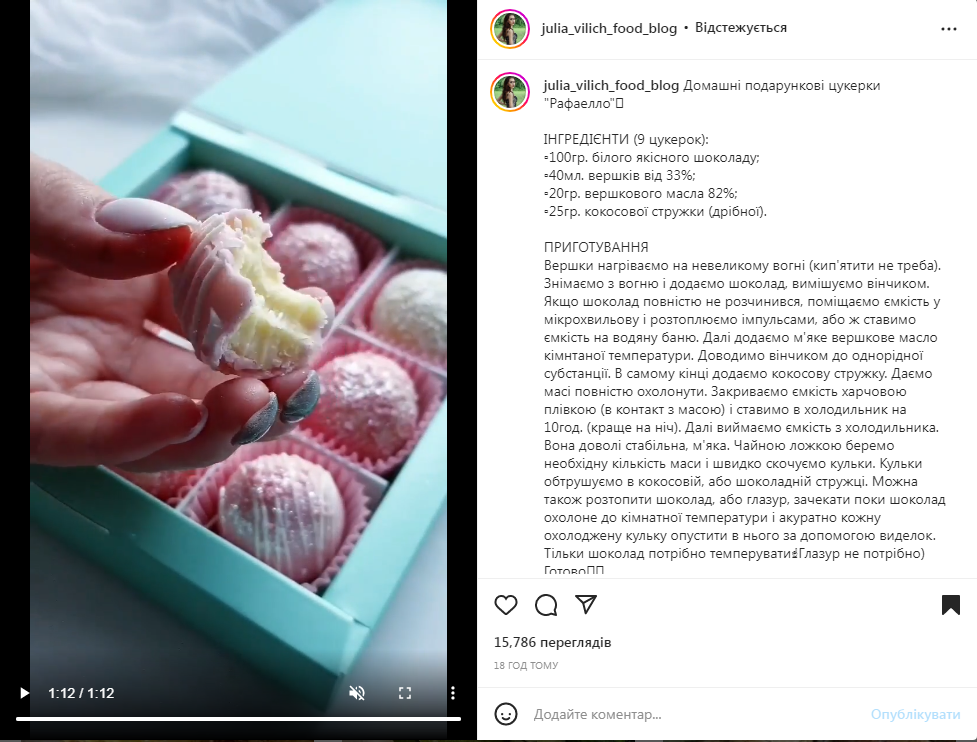This screenshot has height=742, width=977.
Task: Open the video player more options menu
Action: point(453,693)
